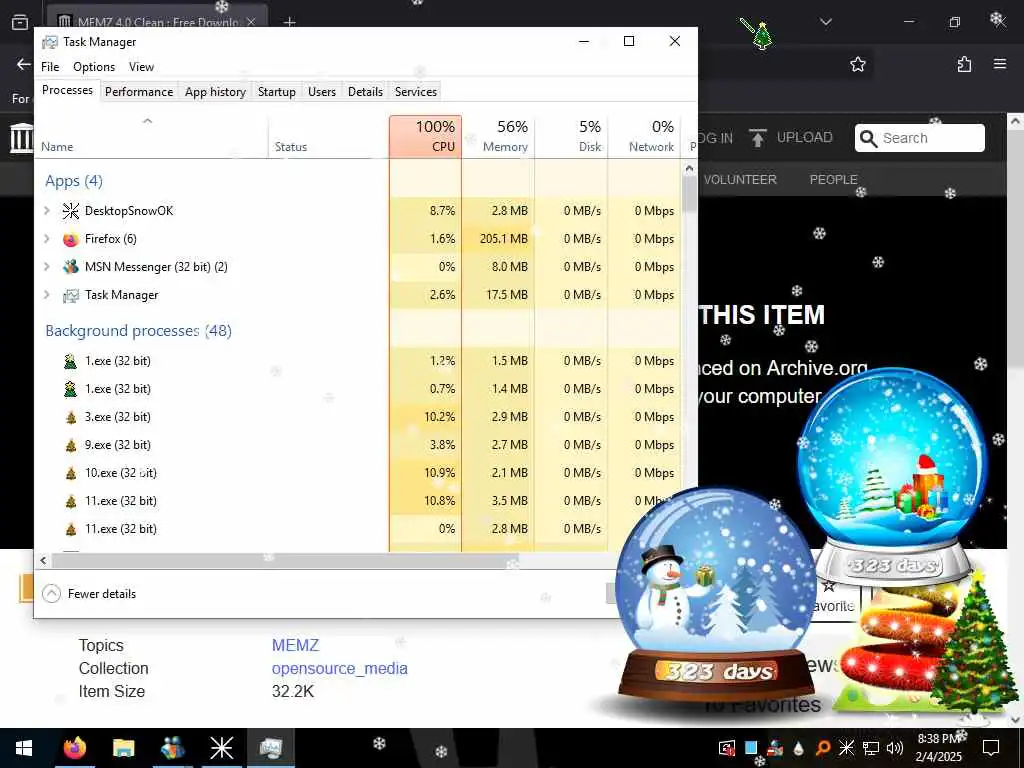Click the process list scroll-up arrow

pyautogui.click(x=689, y=168)
